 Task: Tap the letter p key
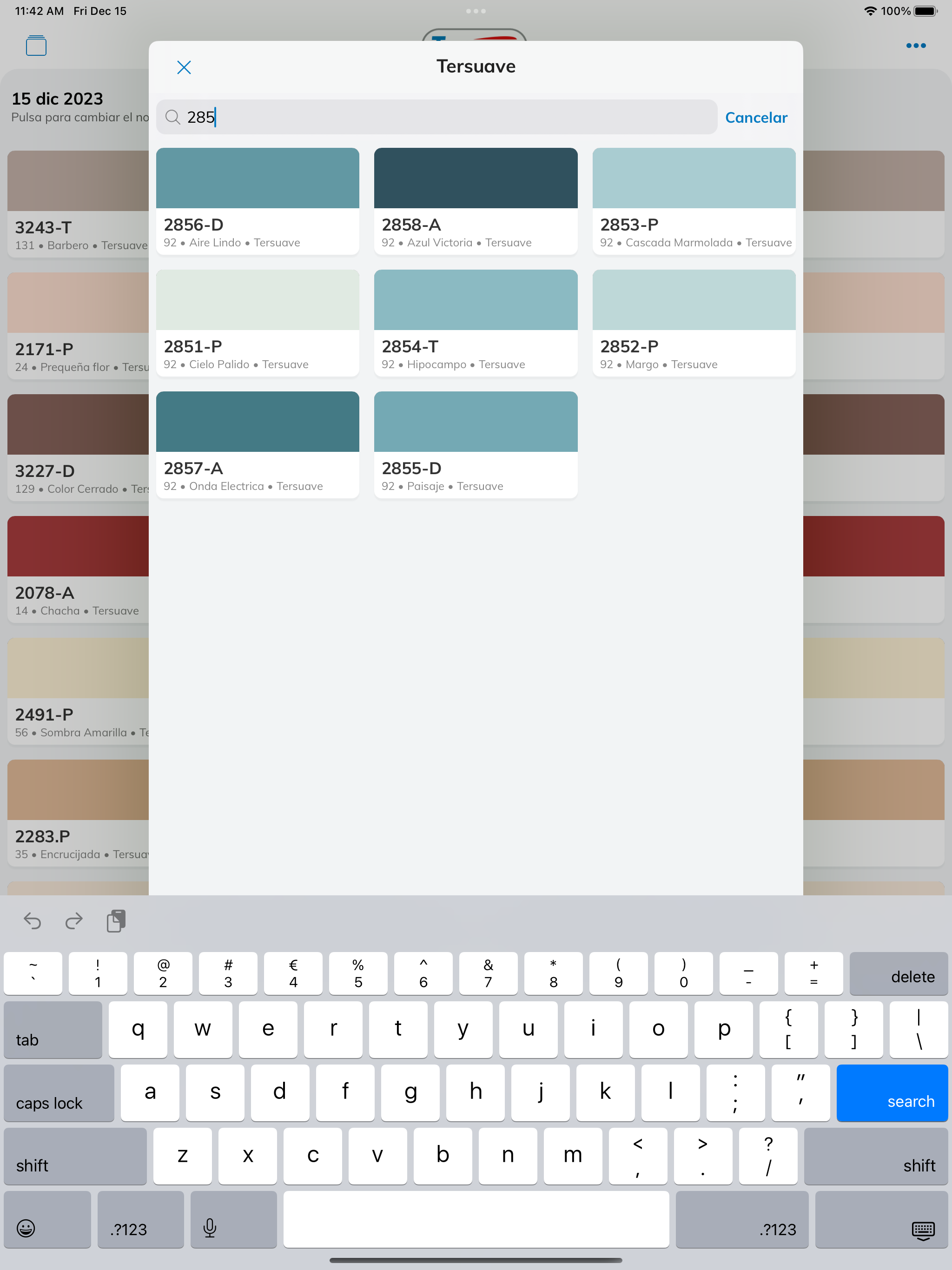(723, 1030)
